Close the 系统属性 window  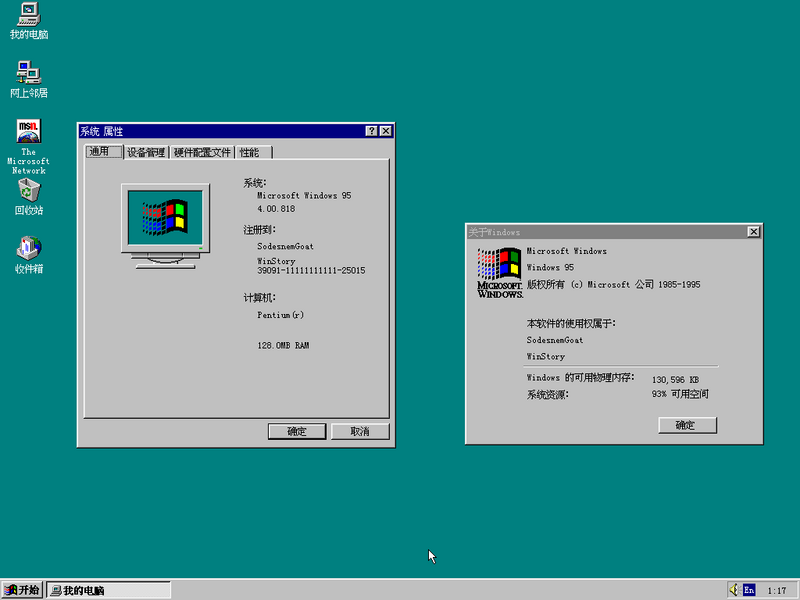tap(386, 131)
